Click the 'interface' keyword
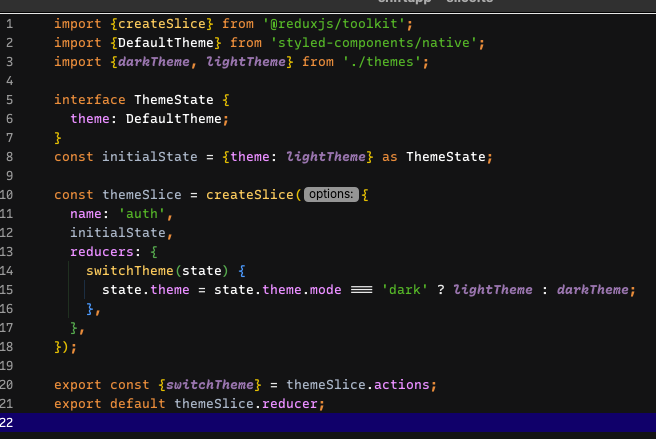 [90, 100]
